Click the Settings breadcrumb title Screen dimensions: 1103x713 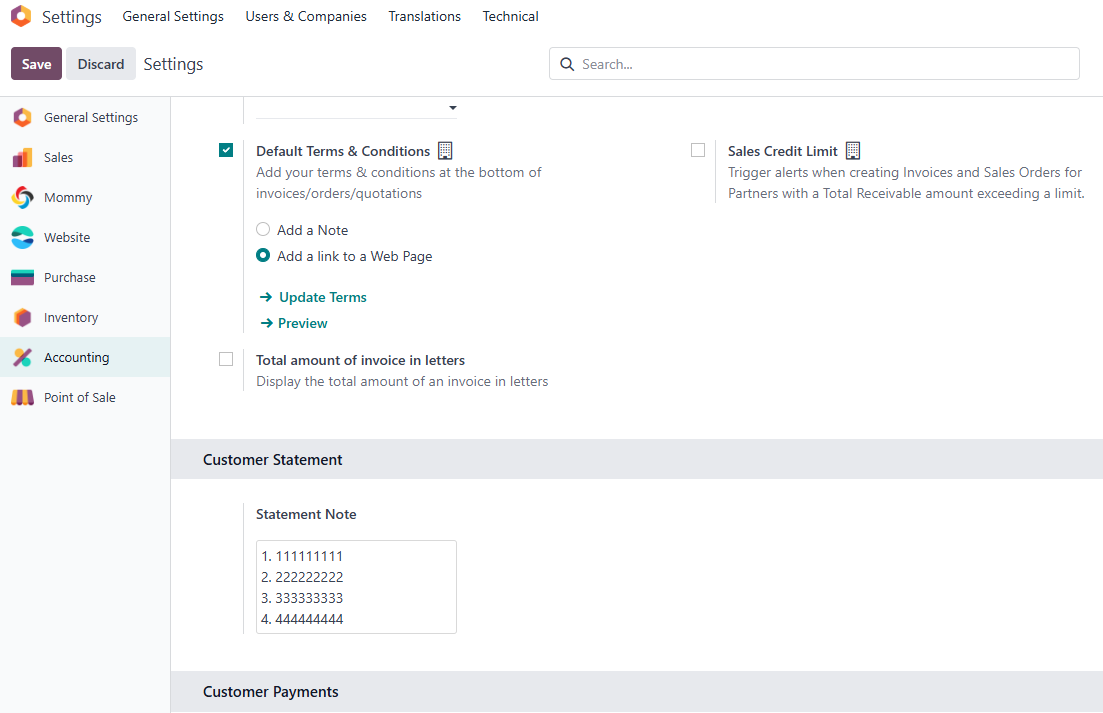coord(173,64)
